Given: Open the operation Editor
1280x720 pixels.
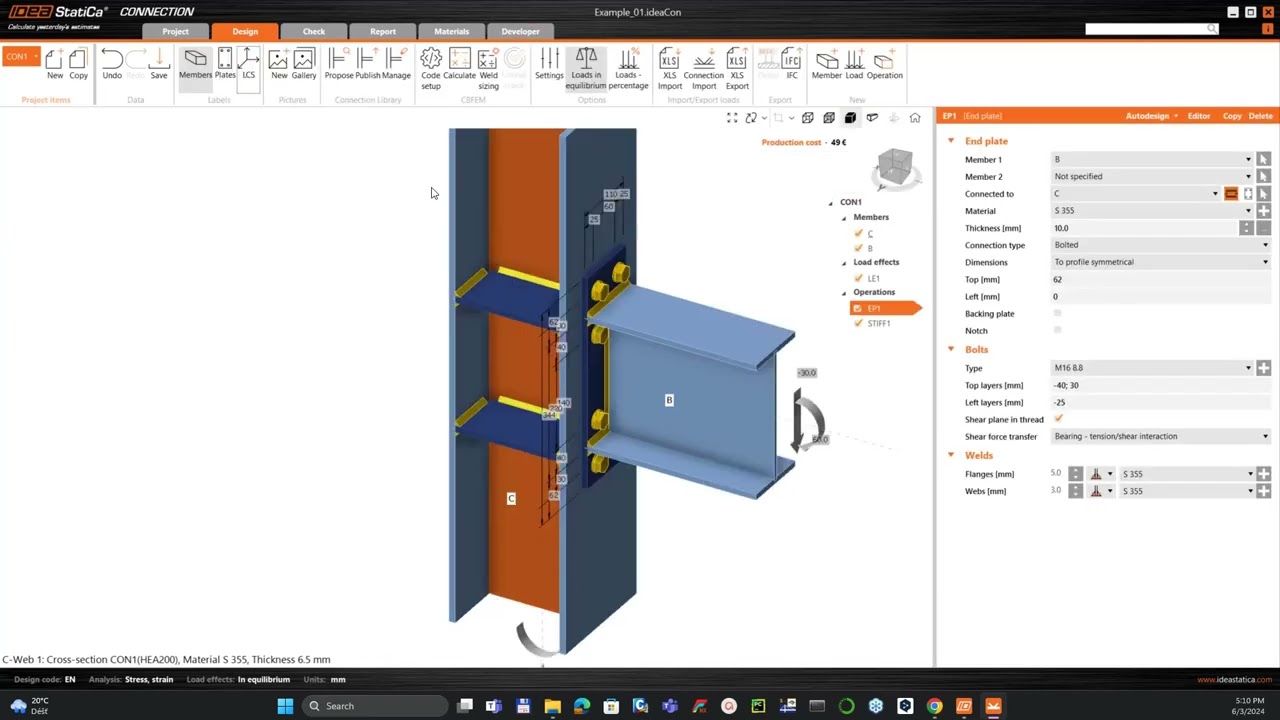Looking at the screenshot, I should click(1199, 116).
